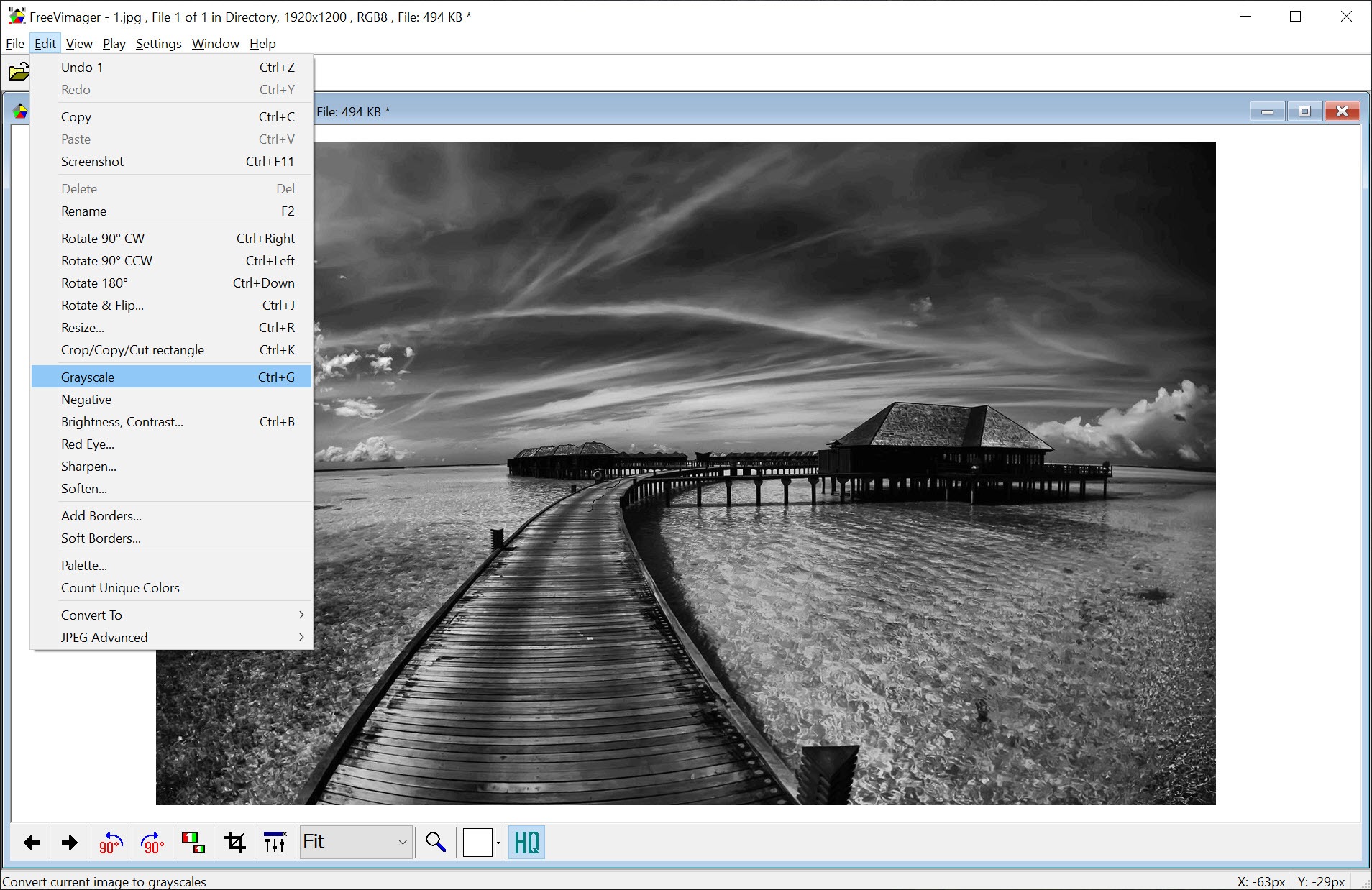Click the magnifier zoom icon
Screen dimensions: 1372x890
(x=435, y=843)
